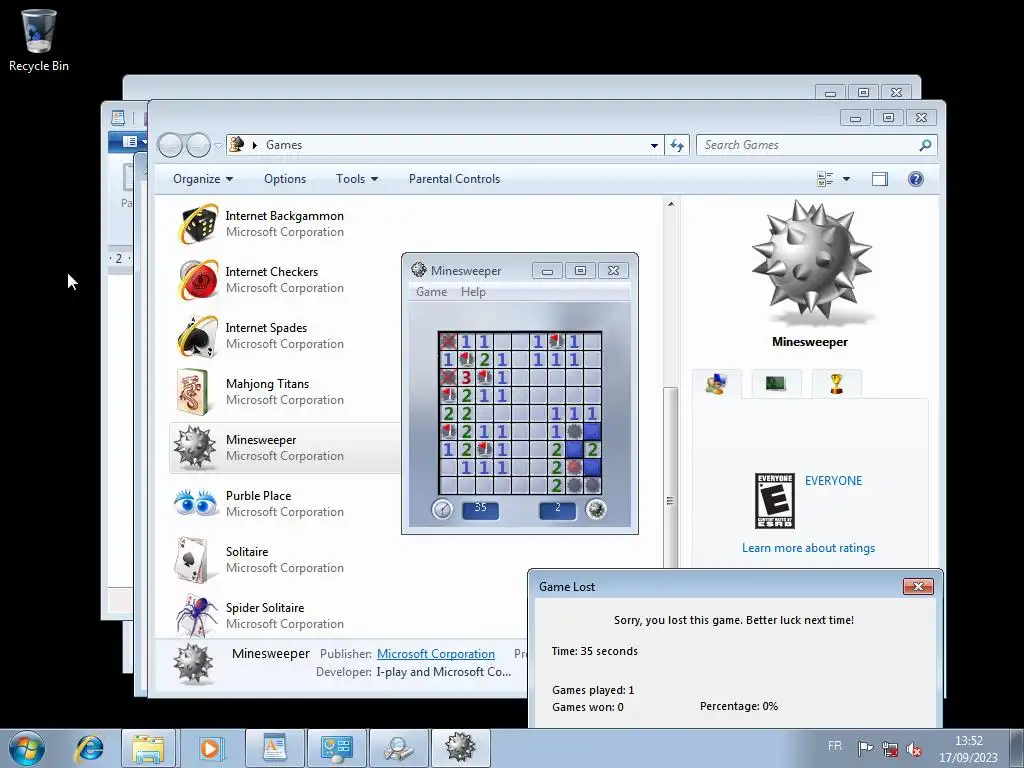Click the mine counter icon in Minesweeper
Screen dimensions: 1024x768
pos(596,509)
